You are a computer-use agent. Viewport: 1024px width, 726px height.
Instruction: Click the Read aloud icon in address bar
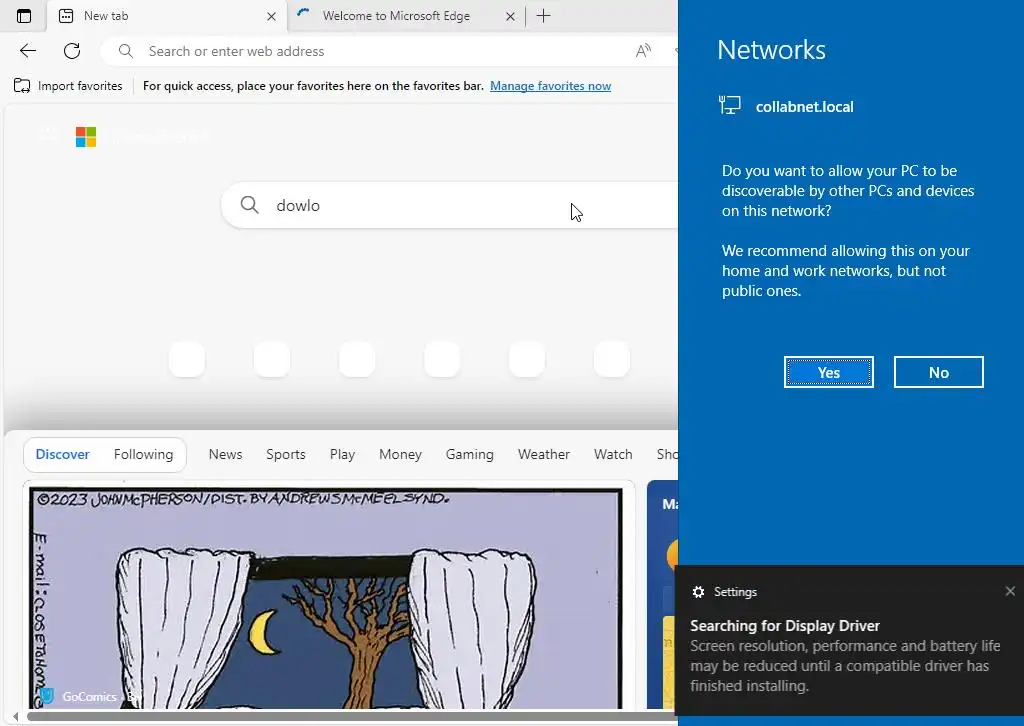tap(643, 51)
